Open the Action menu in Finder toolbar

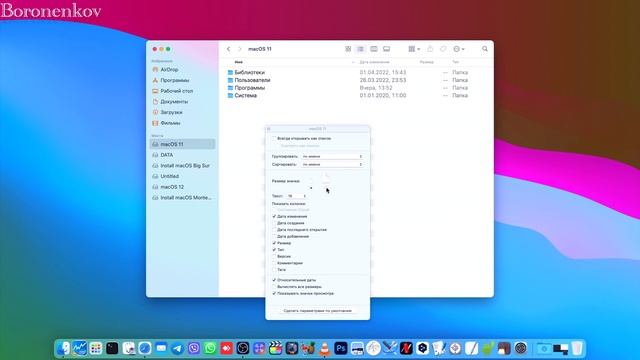459,49
